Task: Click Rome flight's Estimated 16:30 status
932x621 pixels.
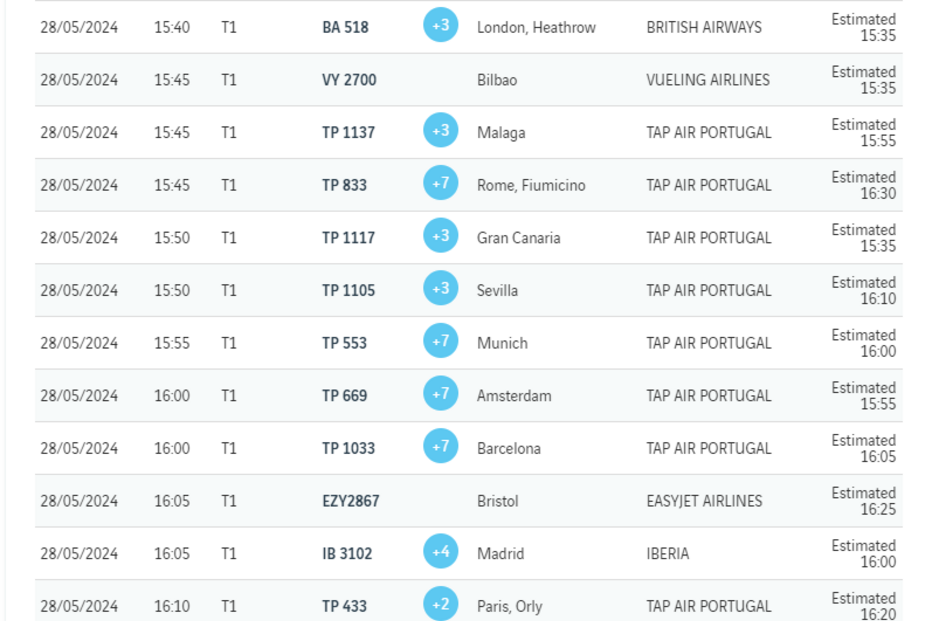Action: (864, 185)
